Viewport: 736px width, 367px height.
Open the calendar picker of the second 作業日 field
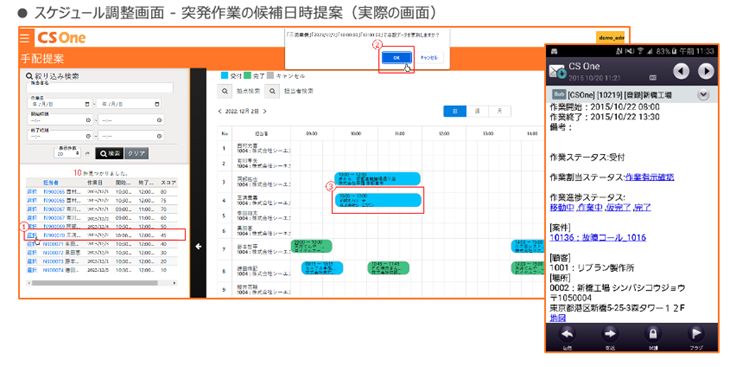(157, 104)
